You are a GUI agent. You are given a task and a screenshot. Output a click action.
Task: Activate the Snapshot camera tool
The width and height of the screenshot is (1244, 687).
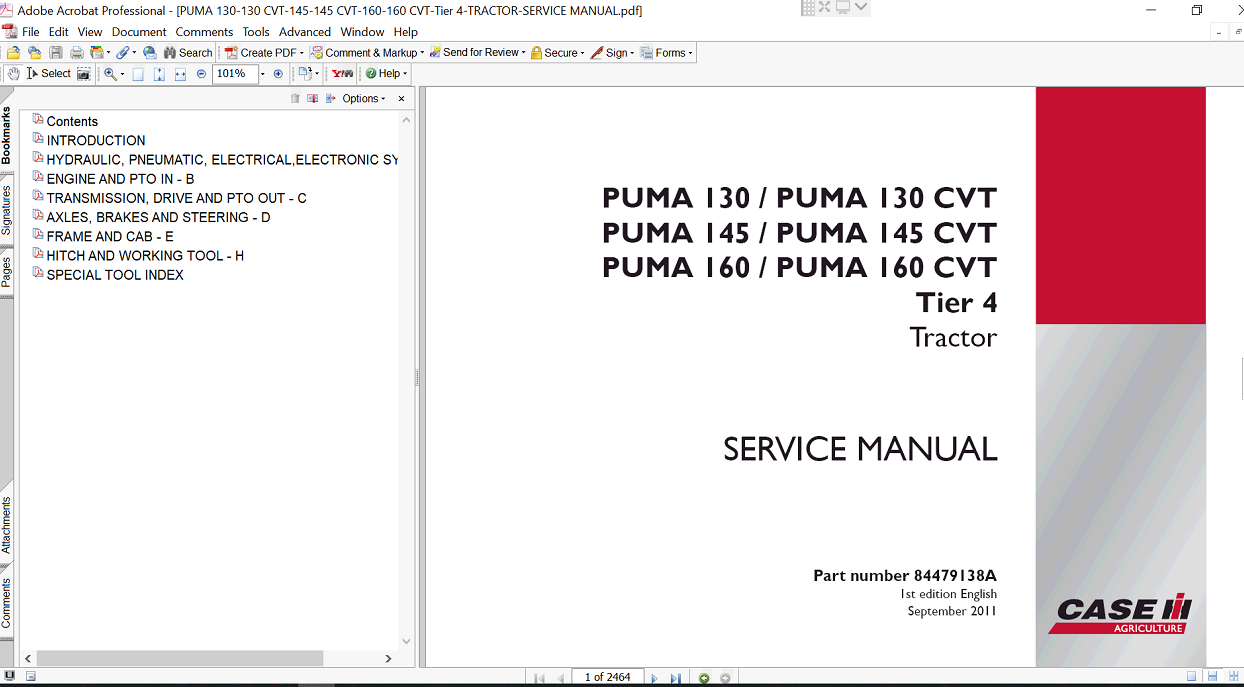point(84,74)
